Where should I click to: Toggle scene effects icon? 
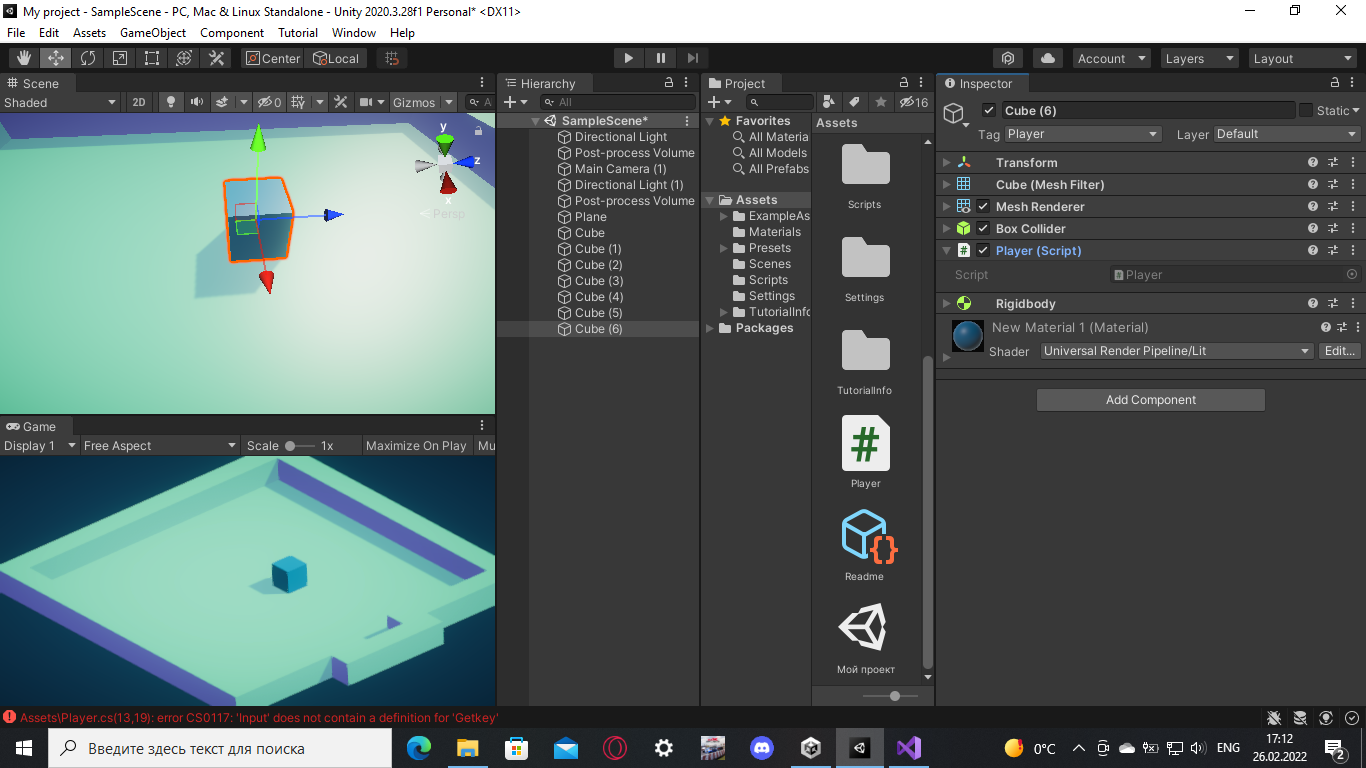[x=222, y=102]
